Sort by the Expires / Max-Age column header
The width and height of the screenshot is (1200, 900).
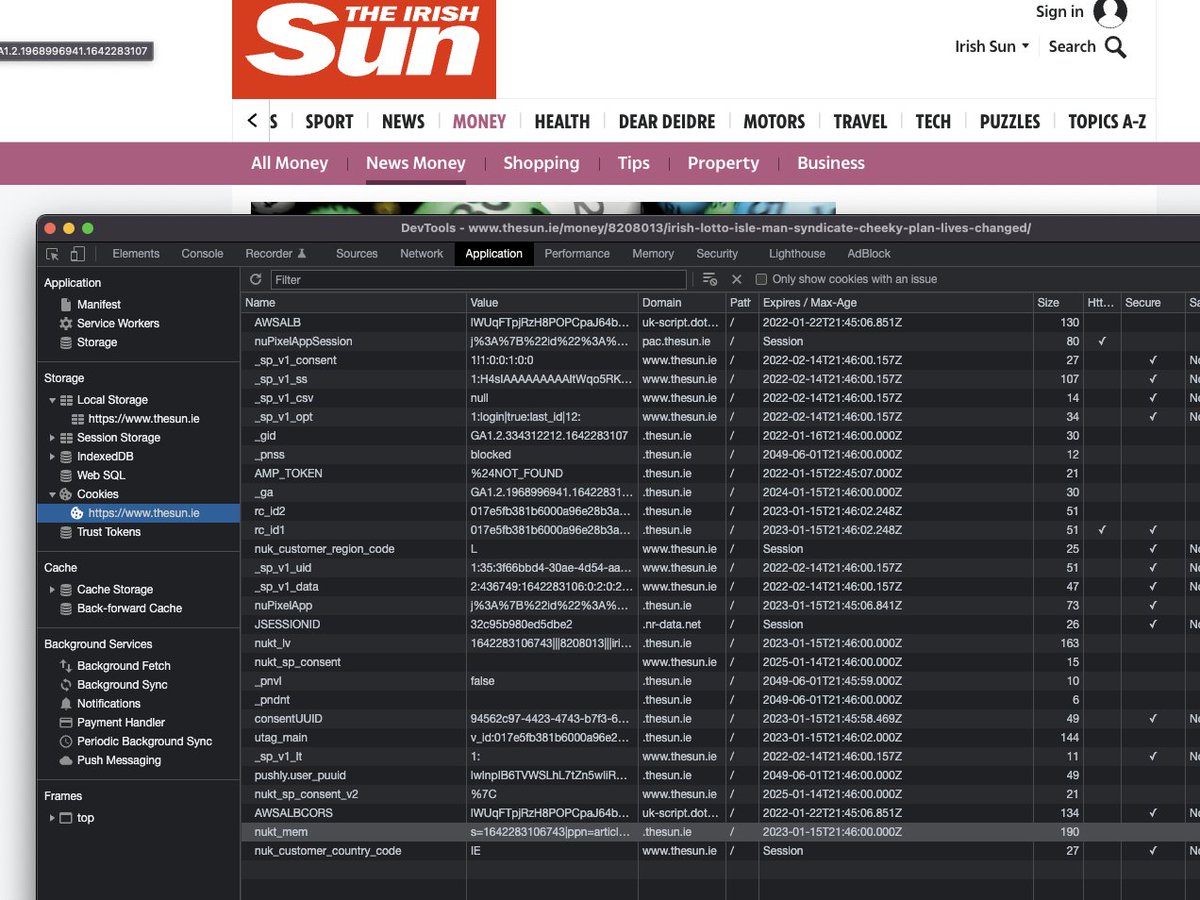pyautogui.click(x=895, y=302)
